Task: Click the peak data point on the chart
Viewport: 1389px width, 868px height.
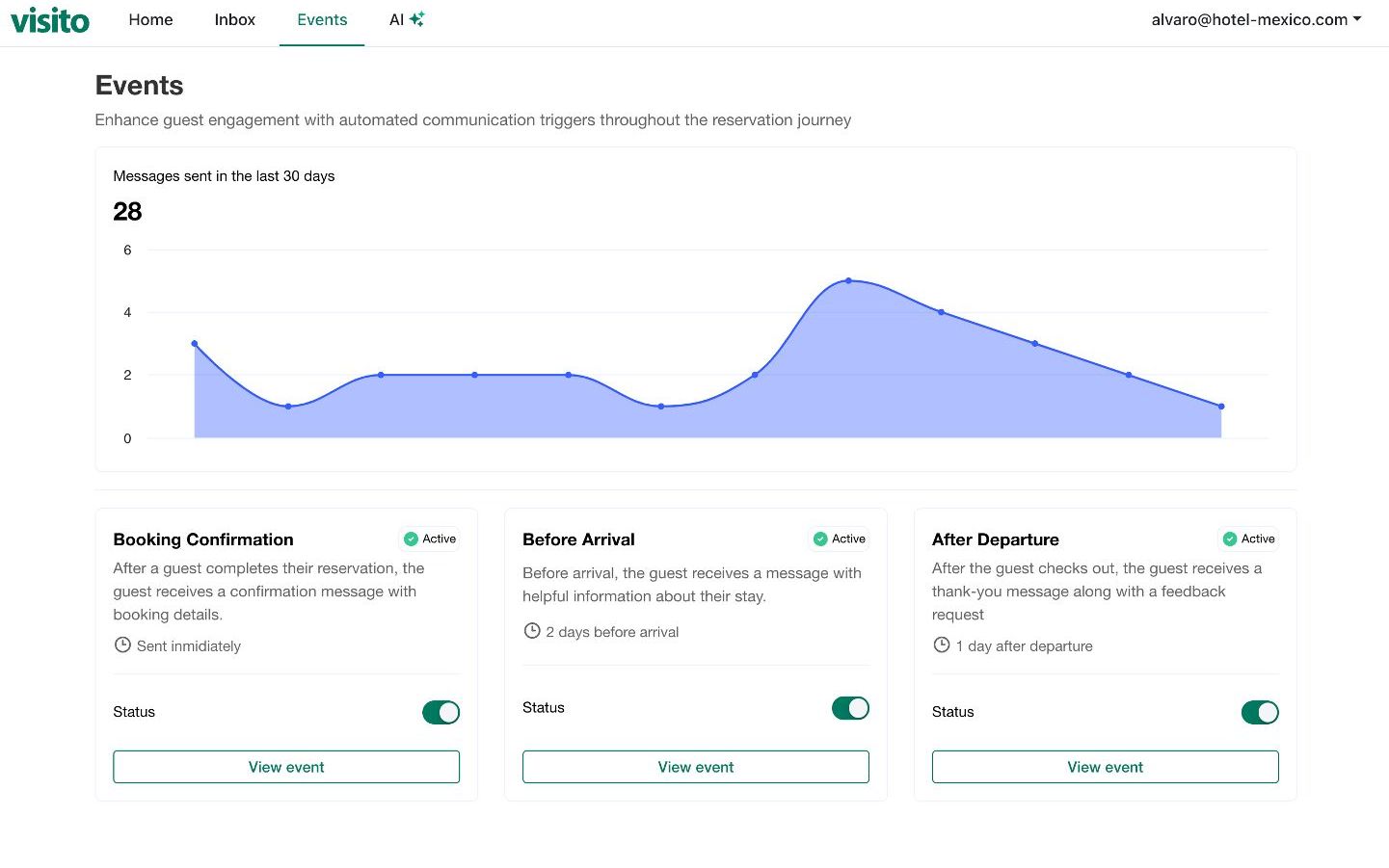Action: pyautogui.click(x=848, y=280)
